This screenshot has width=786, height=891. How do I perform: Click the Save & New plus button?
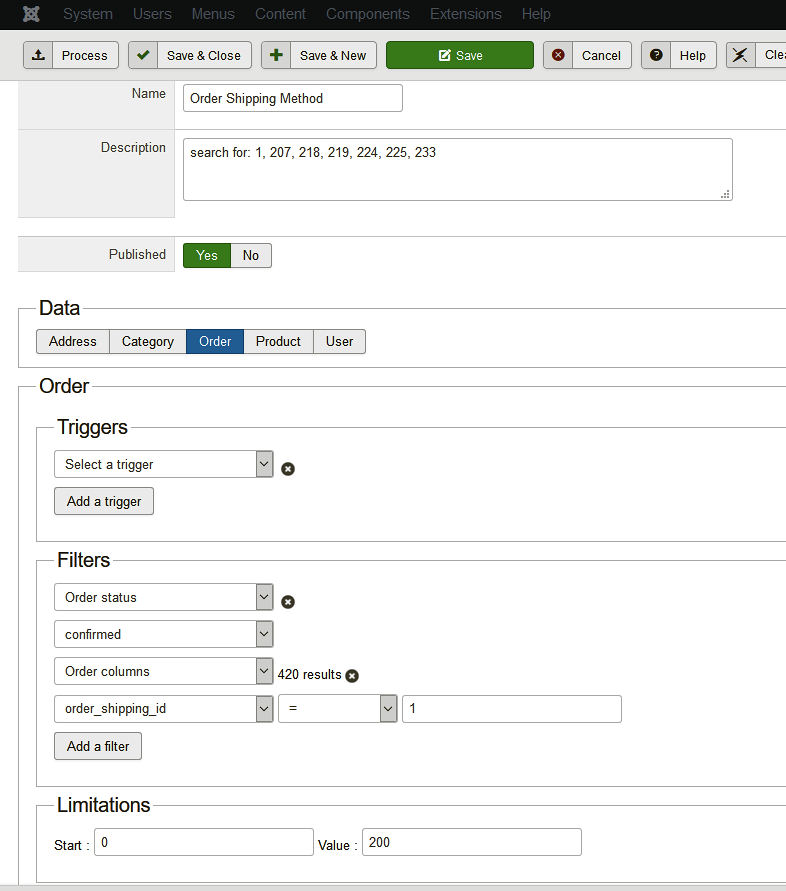(x=319, y=55)
